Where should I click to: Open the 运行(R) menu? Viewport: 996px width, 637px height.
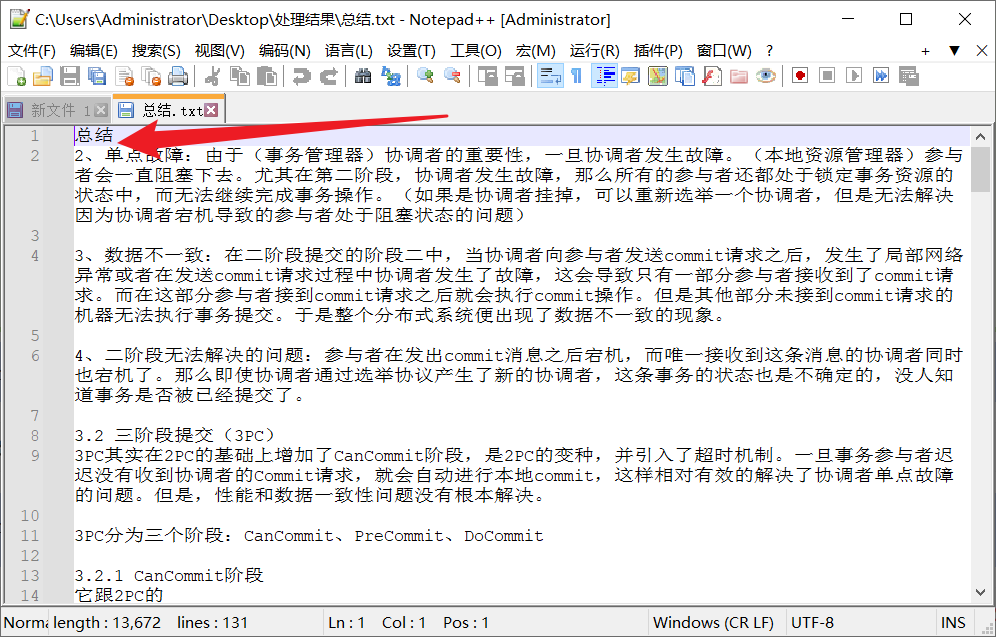click(x=595, y=51)
